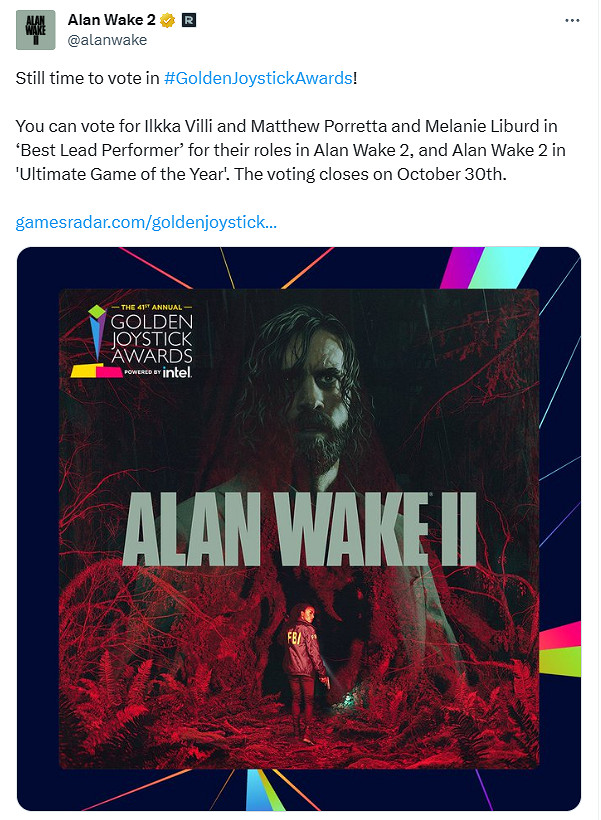Image resolution: width=601 pixels, height=820 pixels.
Task: Click the tweet paragraph mentioning Best Lead Performer
Action: tap(290, 150)
